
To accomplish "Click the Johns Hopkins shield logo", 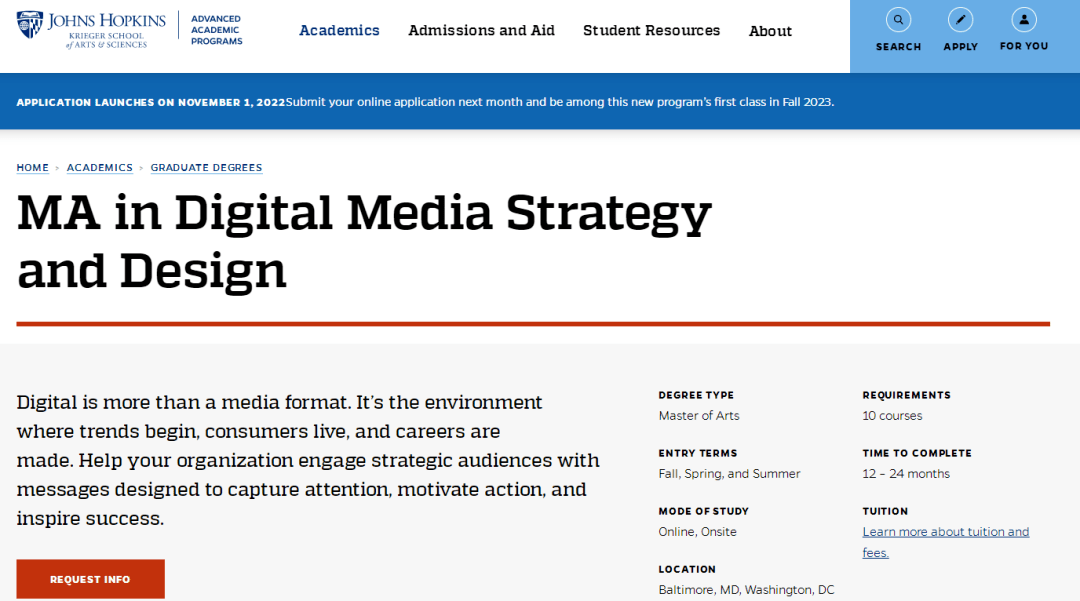I will (x=30, y=25).
